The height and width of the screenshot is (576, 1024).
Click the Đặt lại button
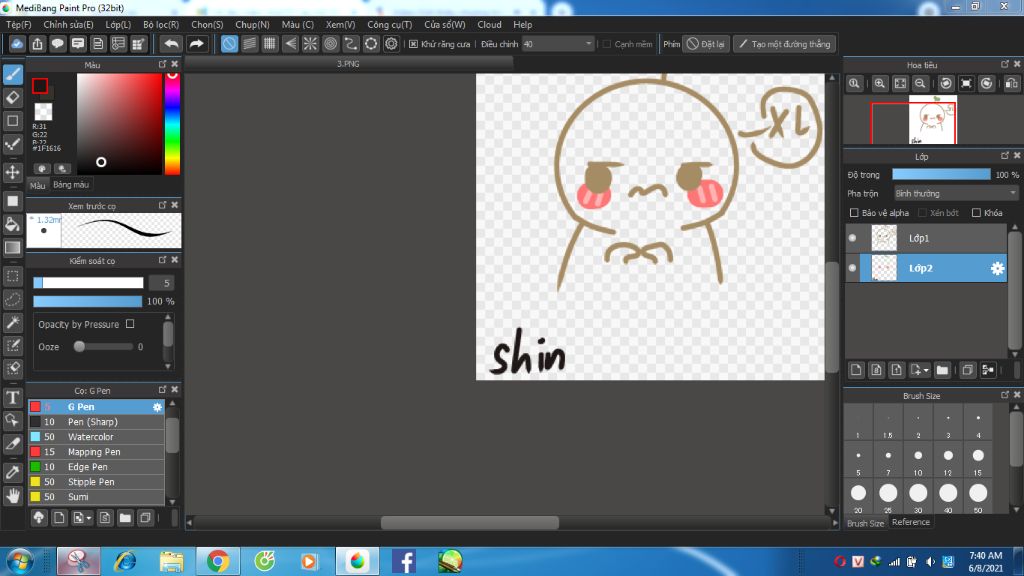706,44
